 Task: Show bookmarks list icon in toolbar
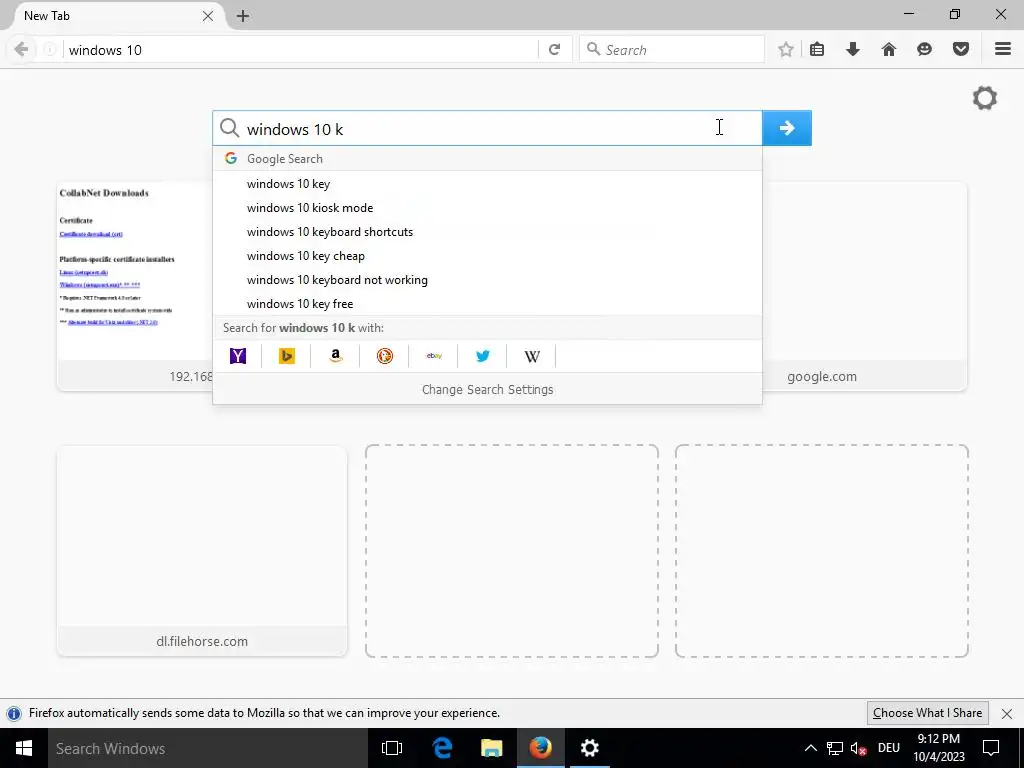point(817,50)
